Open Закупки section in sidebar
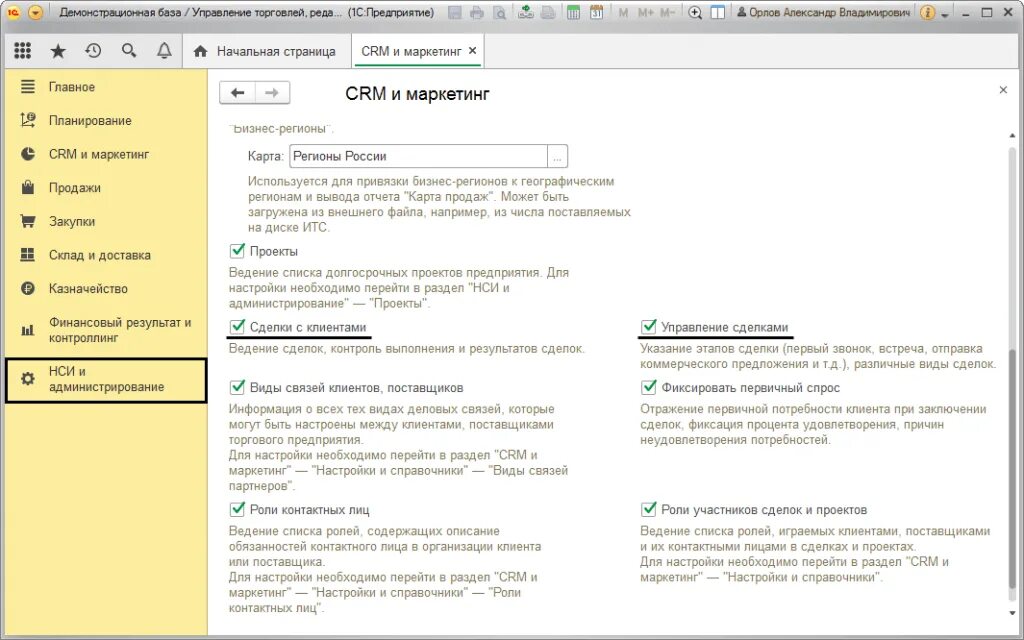This screenshot has width=1024, height=640. pos(106,221)
